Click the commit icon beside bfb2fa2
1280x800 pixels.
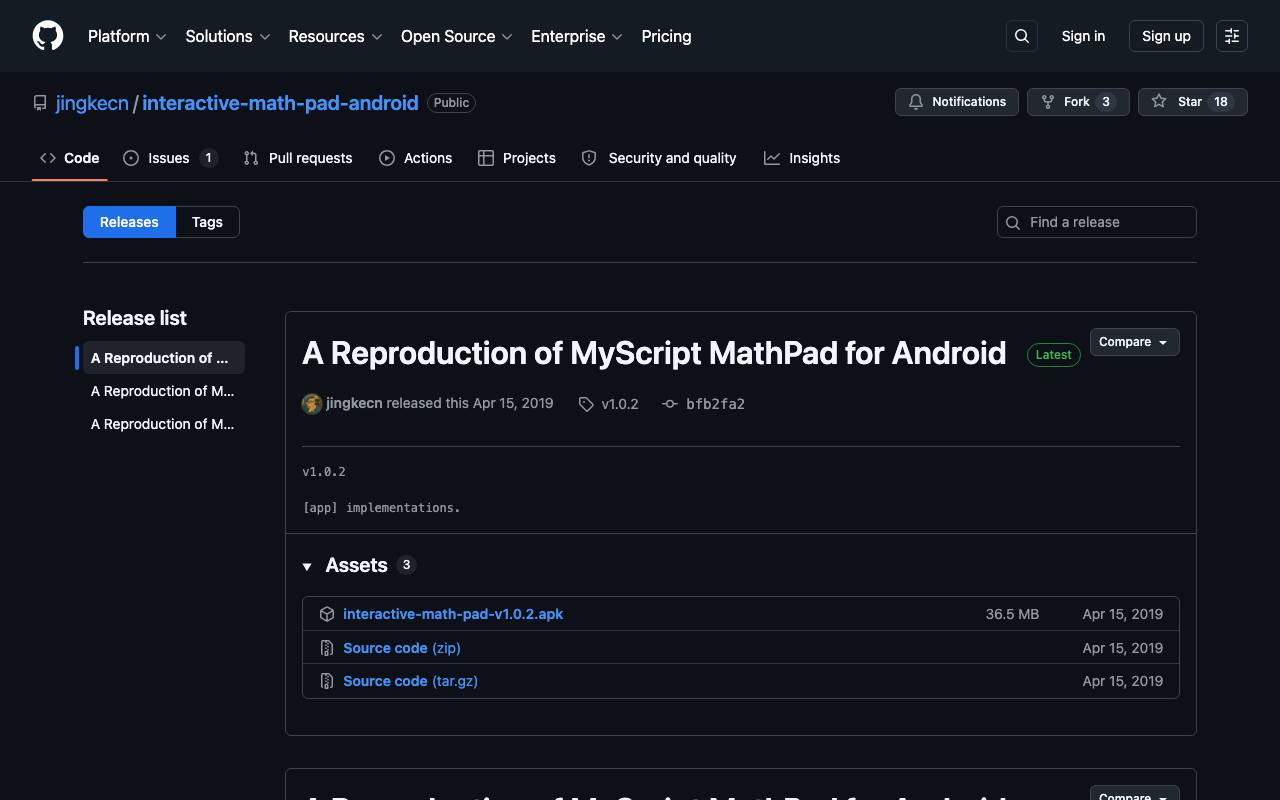point(670,404)
